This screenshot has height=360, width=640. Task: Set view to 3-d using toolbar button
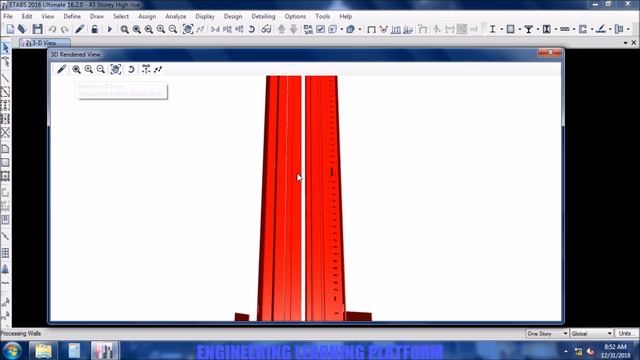pyautogui.click(x=215, y=29)
